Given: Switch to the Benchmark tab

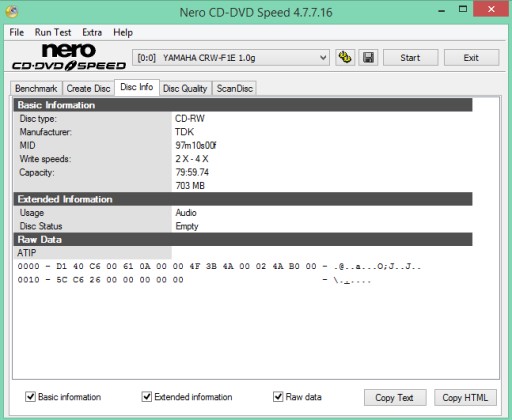Looking at the screenshot, I should pos(36,88).
